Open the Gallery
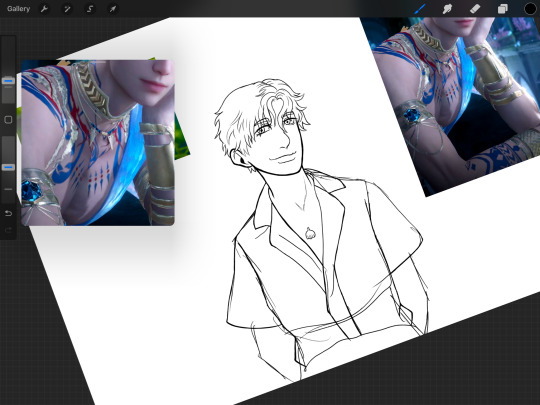Screen dimensions: 540x405 point(18,9)
